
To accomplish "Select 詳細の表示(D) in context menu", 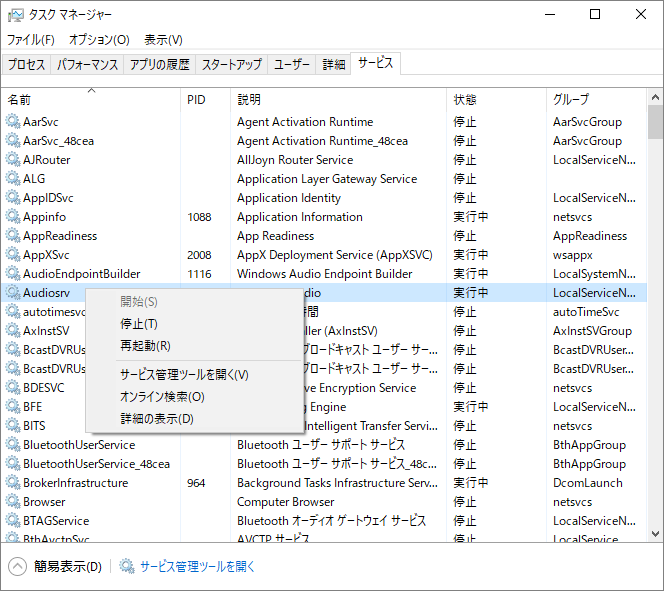I will (194, 419).
